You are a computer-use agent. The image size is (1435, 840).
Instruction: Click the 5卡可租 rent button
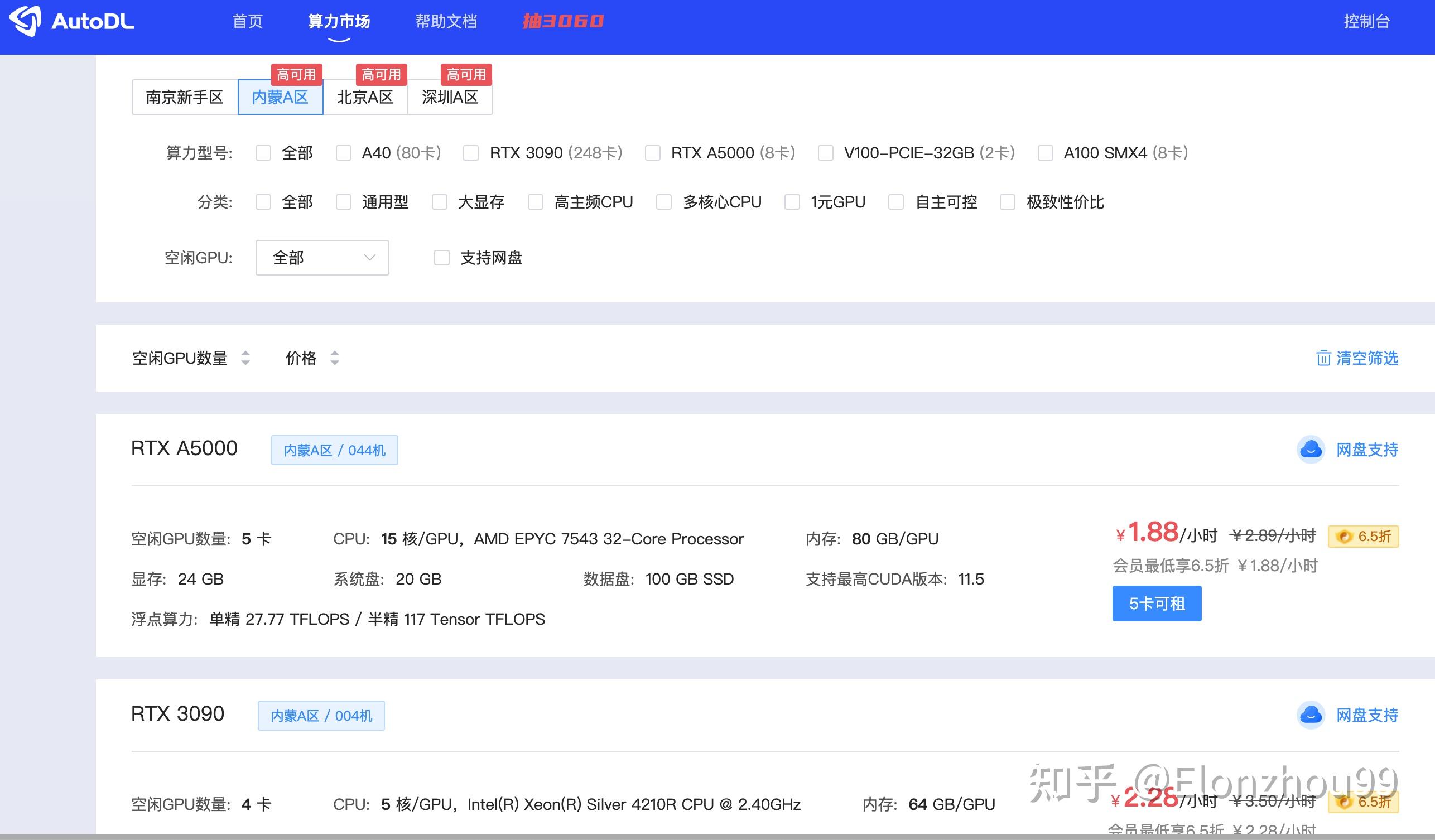click(1157, 604)
